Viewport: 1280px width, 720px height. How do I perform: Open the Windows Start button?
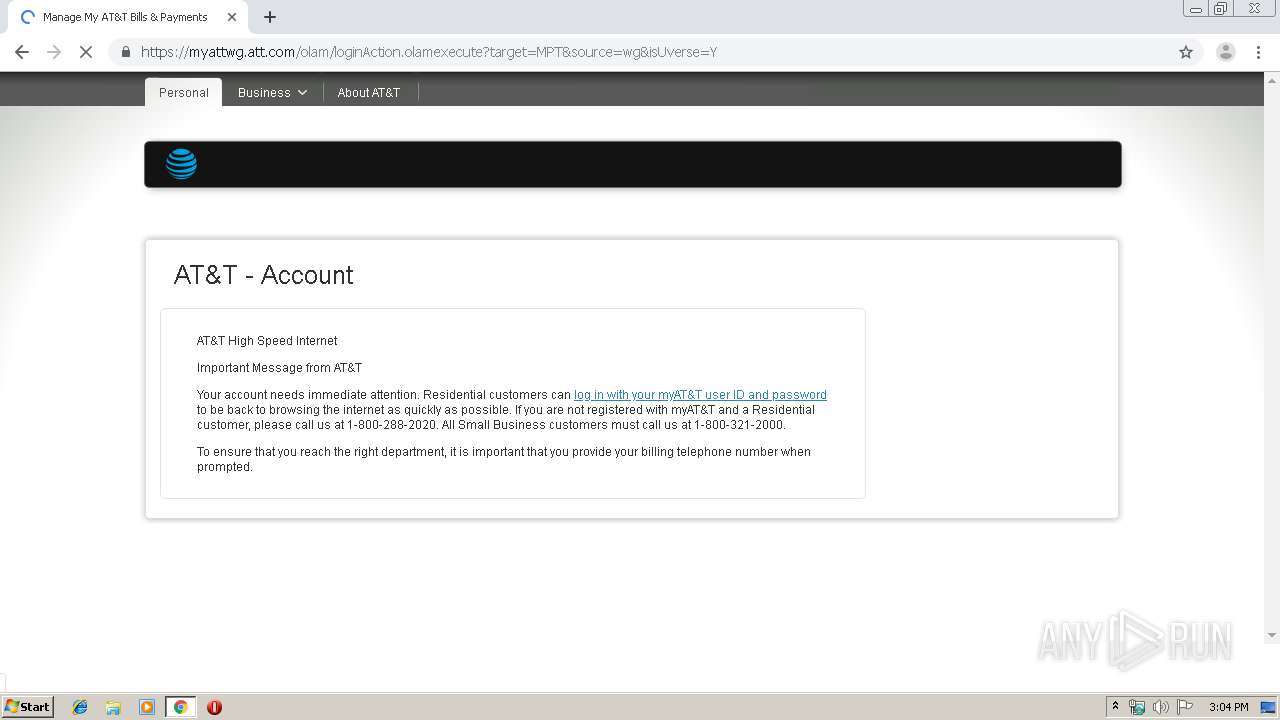pyautogui.click(x=28, y=707)
